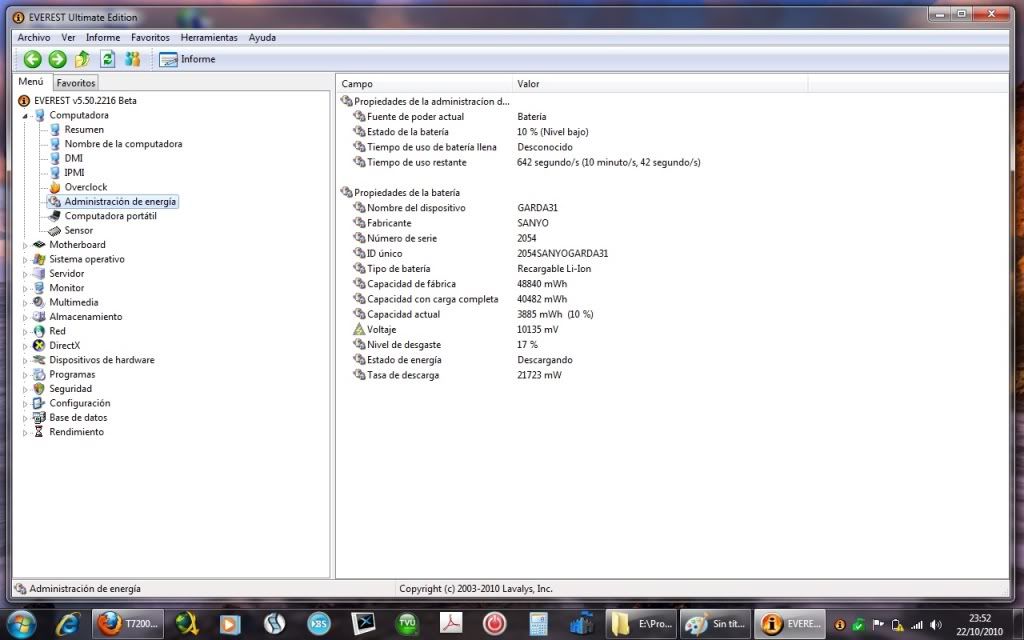This screenshot has width=1024, height=640.
Task: Expand the Multimedia tree node
Action: click(25, 303)
